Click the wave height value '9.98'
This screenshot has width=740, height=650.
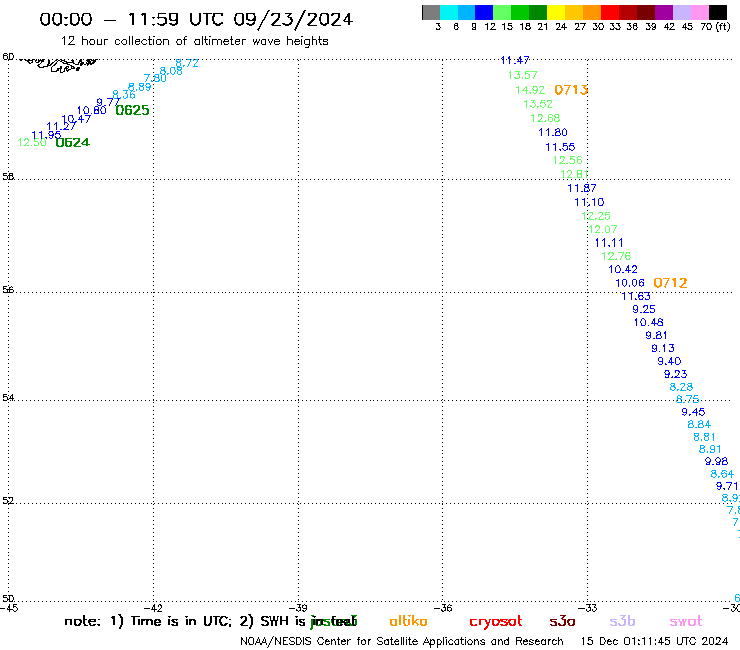coord(716,461)
